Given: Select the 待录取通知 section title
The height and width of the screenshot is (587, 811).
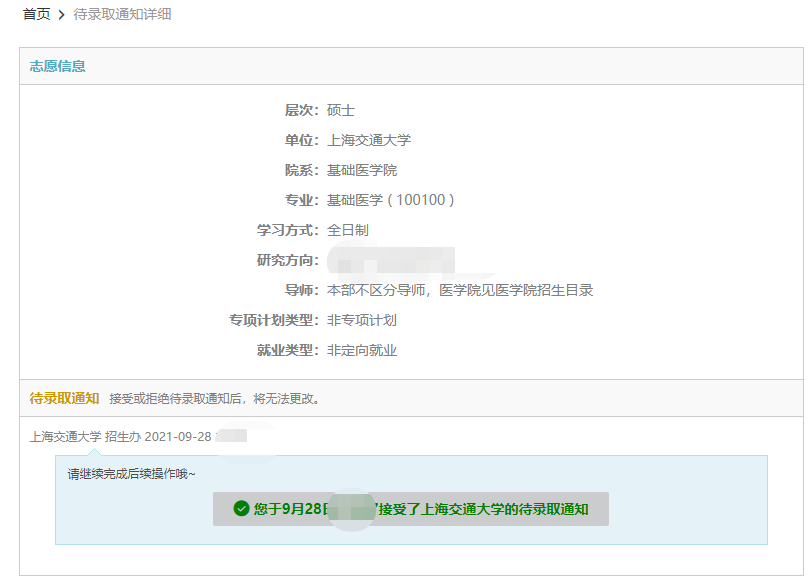Looking at the screenshot, I should coord(64,398).
